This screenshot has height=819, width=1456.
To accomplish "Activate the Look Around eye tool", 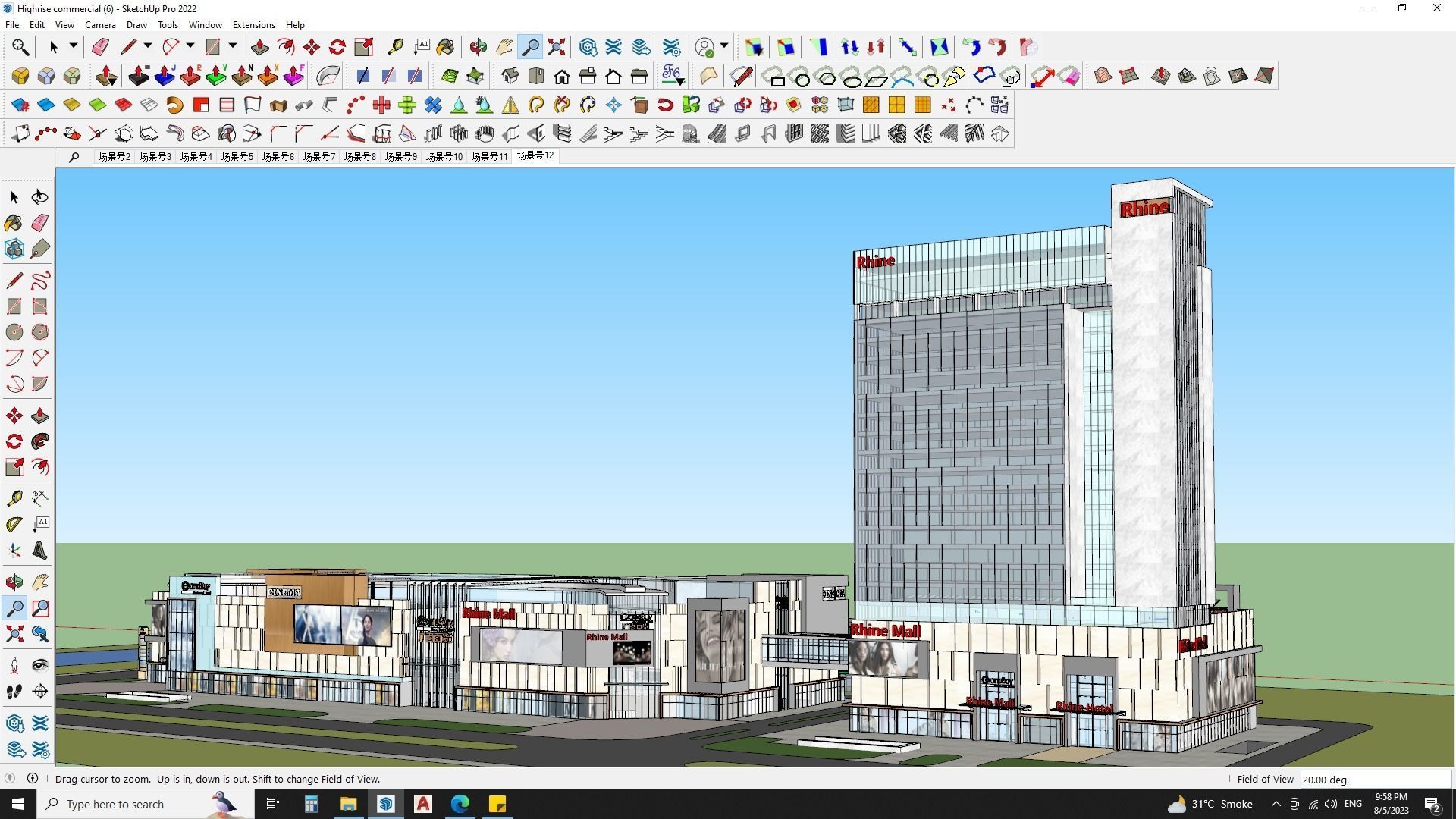I will point(40,666).
